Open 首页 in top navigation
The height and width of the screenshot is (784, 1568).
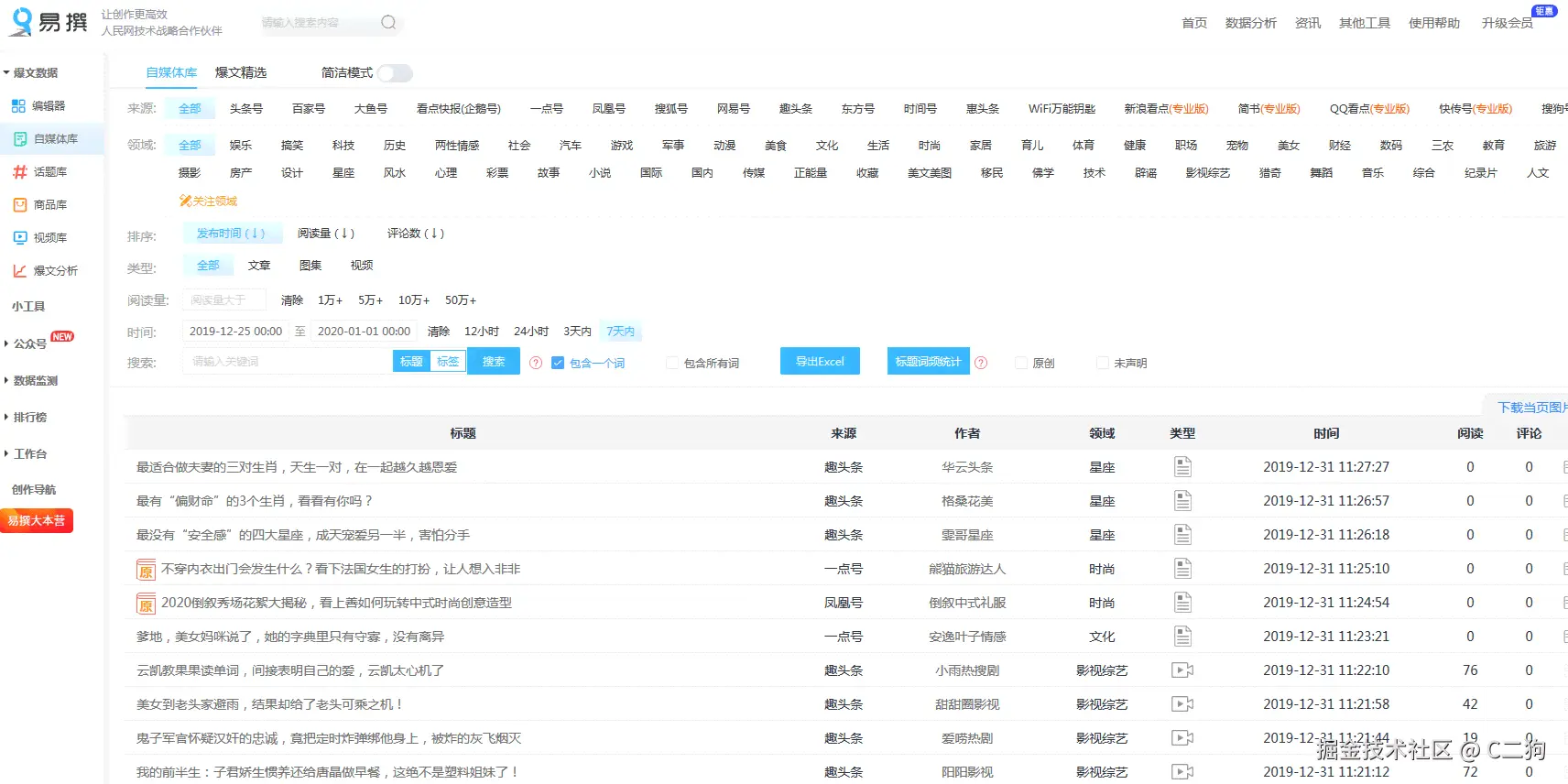[1194, 23]
